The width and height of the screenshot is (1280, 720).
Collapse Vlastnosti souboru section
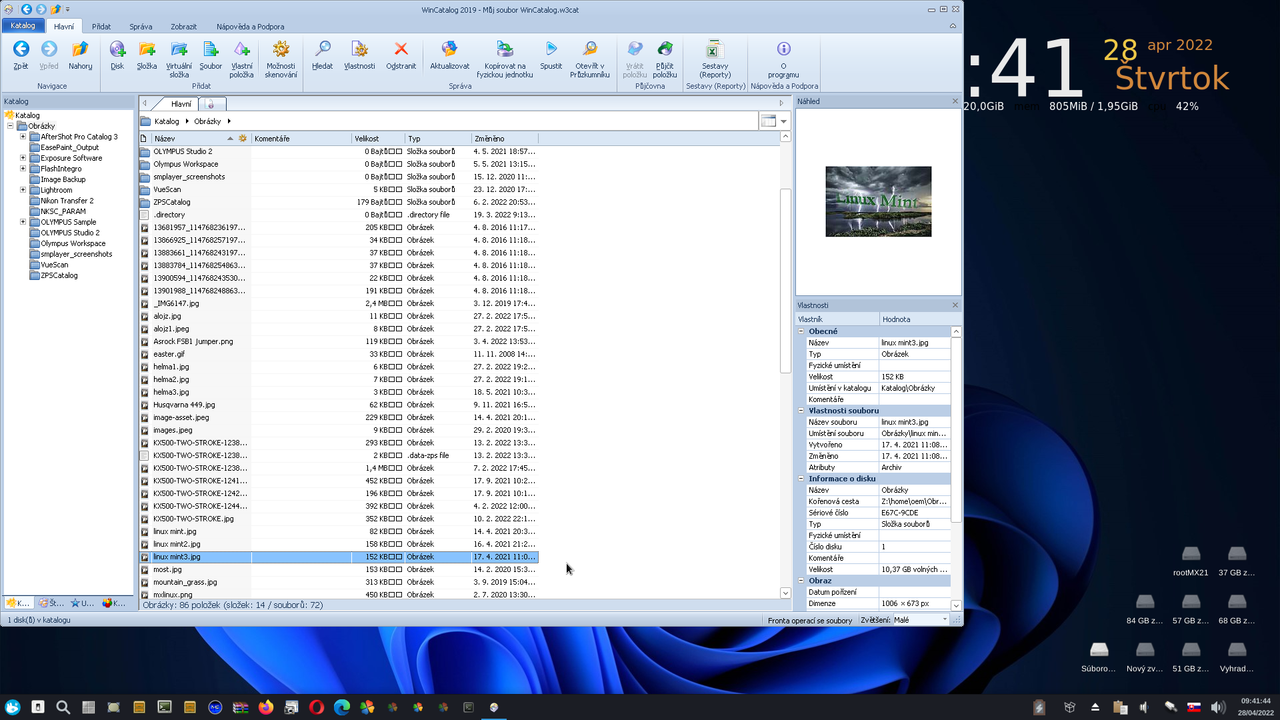[x=801, y=411]
